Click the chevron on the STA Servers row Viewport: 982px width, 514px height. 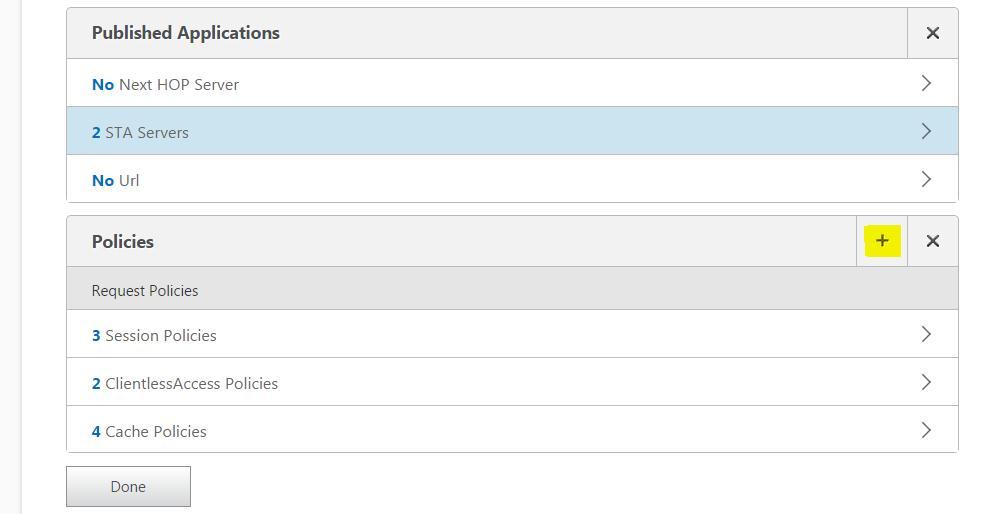[926, 132]
